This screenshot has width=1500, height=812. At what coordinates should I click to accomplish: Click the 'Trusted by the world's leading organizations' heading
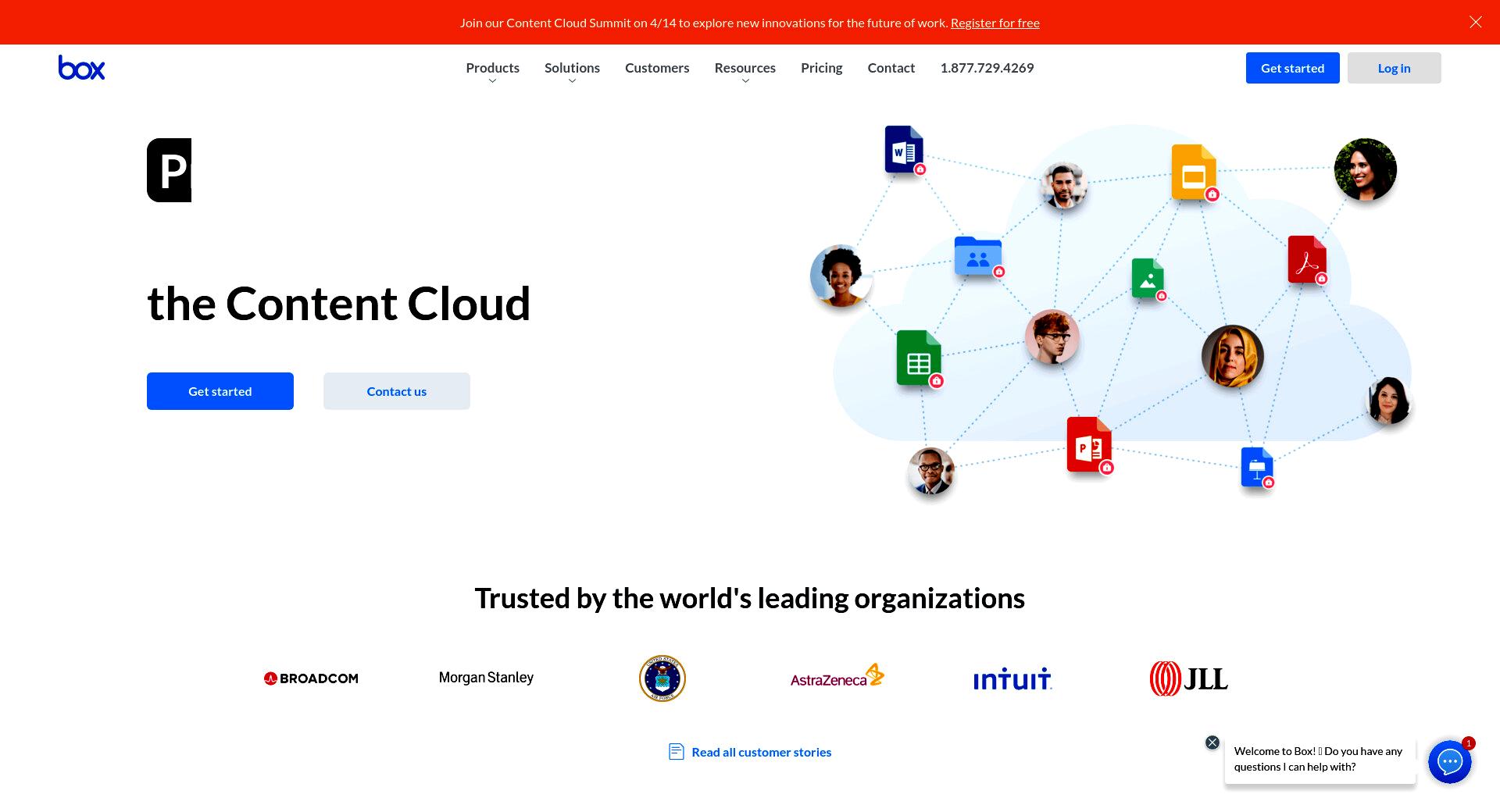pos(750,599)
